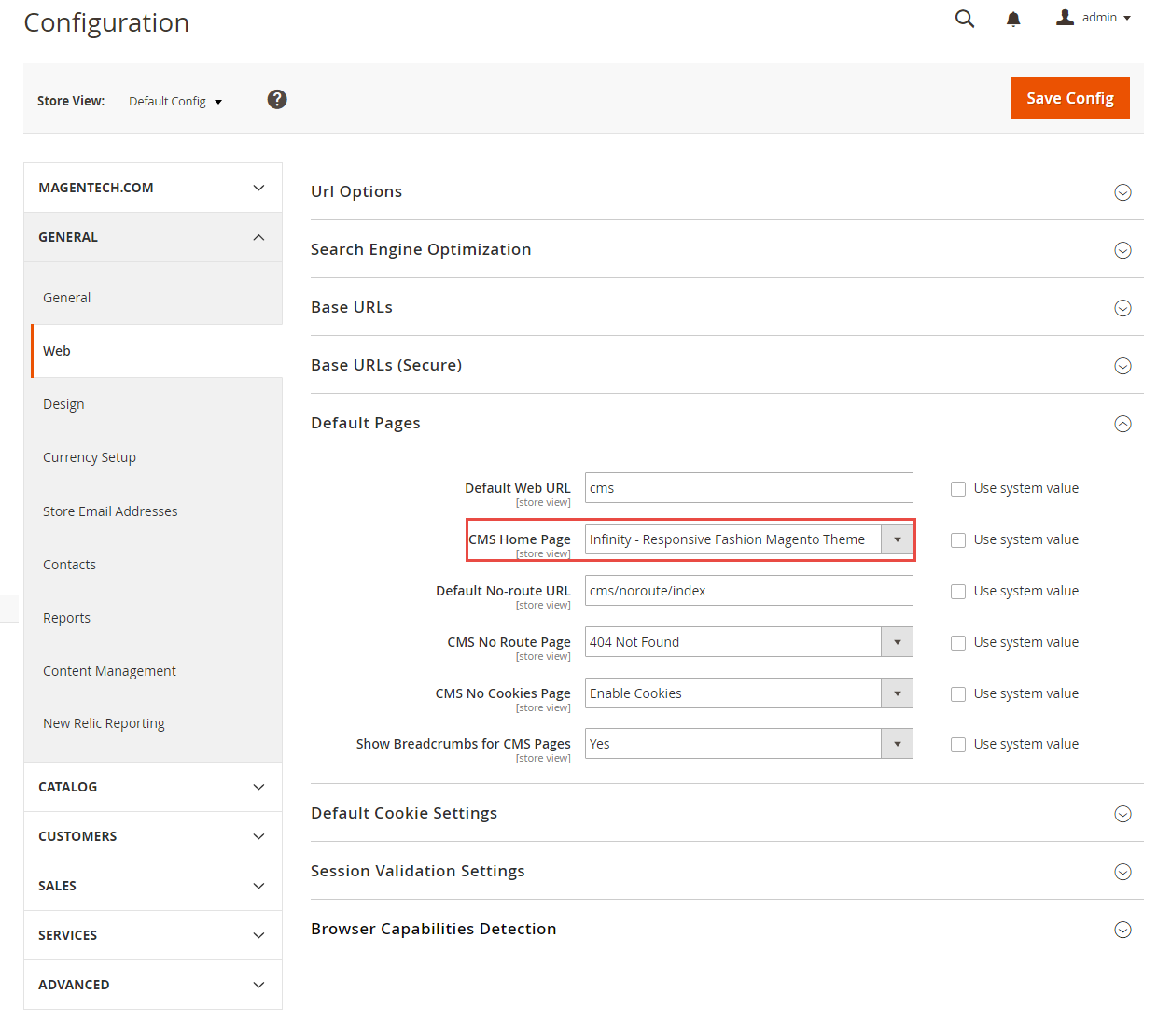
Task: Tick Use system value for CMS No Route Page
Action: coord(958,643)
